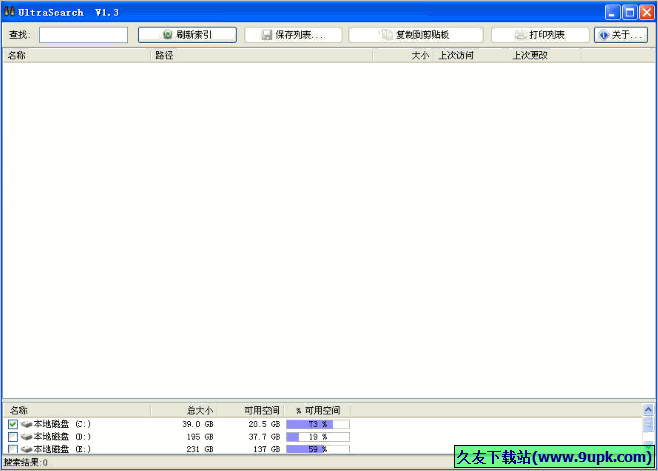658x471 pixels.
Task: Click the 195 GB total size cell
Action: [x=200, y=437]
